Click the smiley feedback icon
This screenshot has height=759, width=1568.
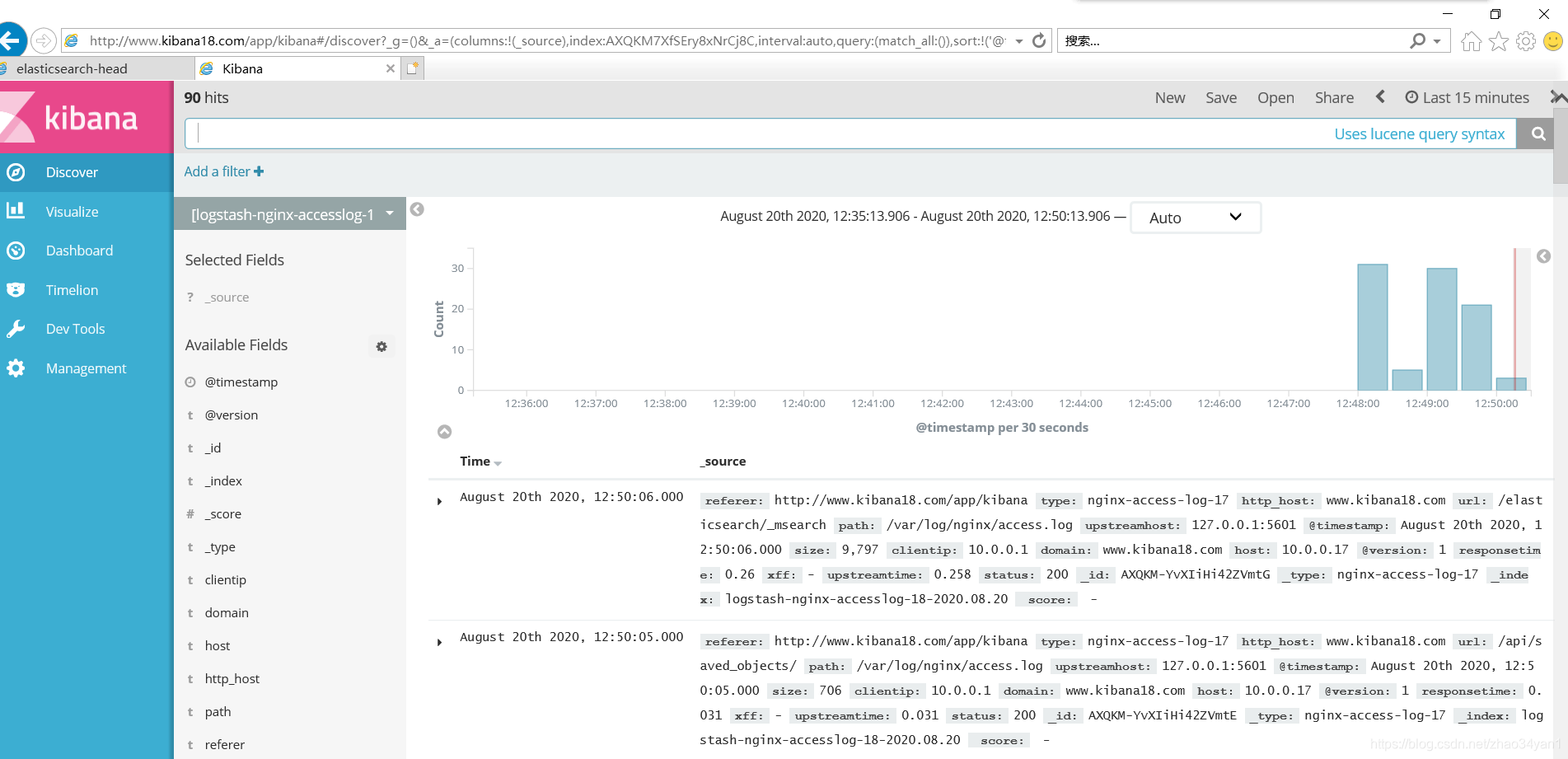tap(1553, 40)
